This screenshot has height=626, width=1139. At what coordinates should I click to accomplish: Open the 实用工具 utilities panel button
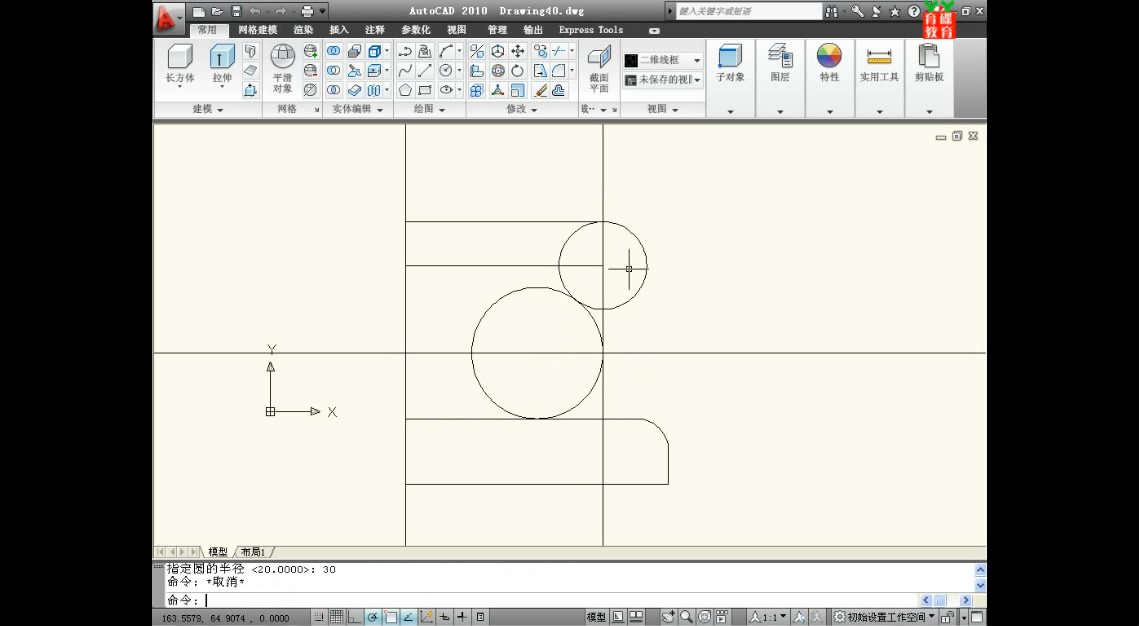[x=879, y=64]
